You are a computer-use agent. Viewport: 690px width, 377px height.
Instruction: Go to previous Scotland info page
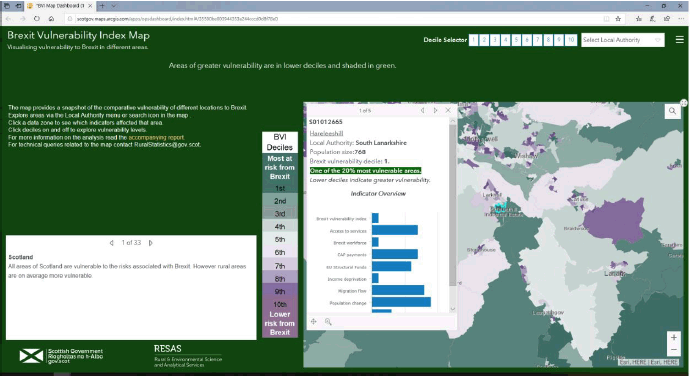tap(111, 243)
